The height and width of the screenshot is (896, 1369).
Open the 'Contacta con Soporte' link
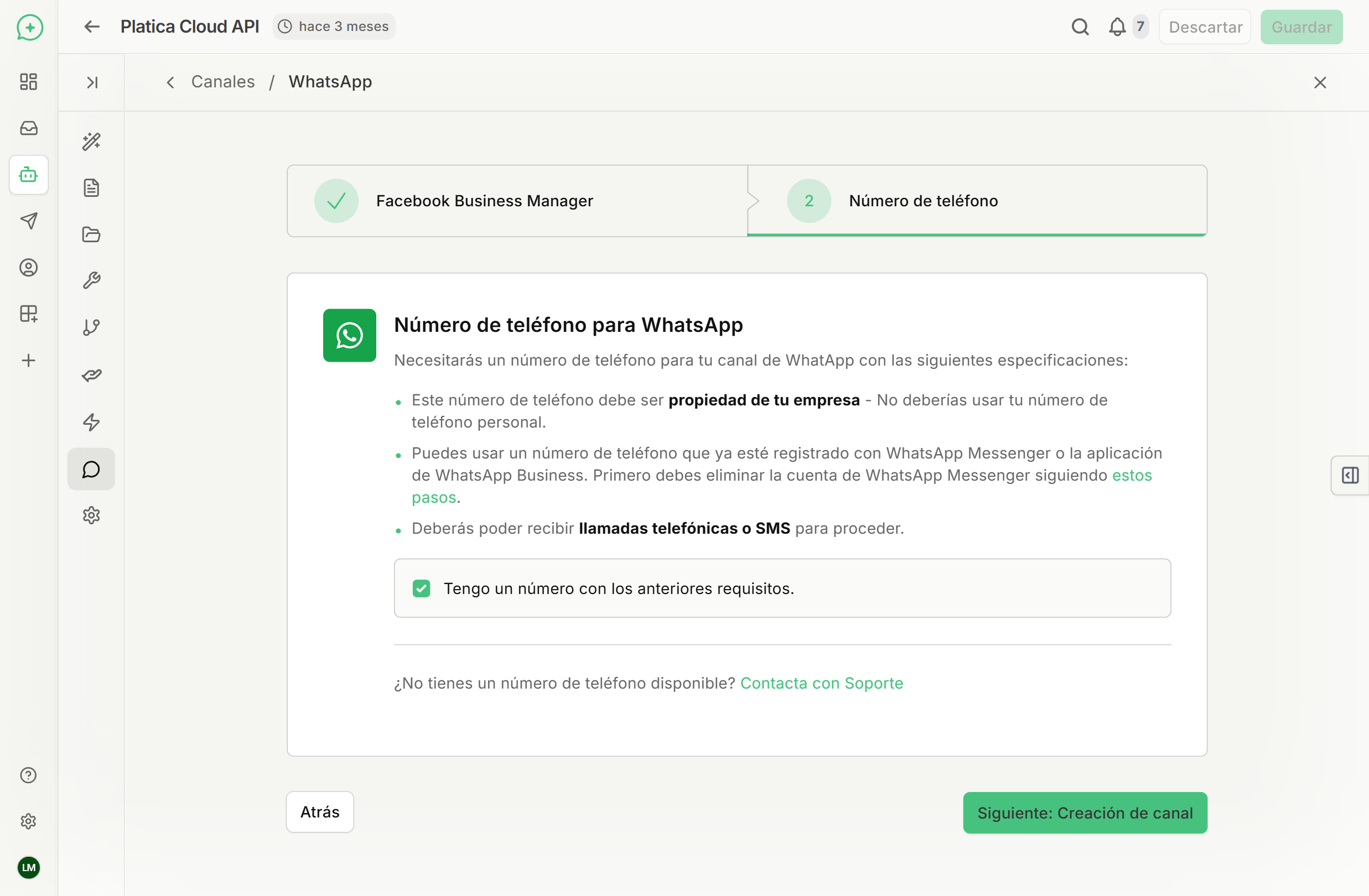point(821,683)
